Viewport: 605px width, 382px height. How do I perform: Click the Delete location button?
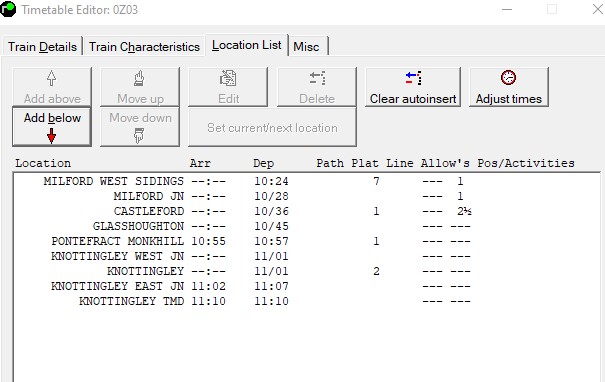tap(317, 87)
